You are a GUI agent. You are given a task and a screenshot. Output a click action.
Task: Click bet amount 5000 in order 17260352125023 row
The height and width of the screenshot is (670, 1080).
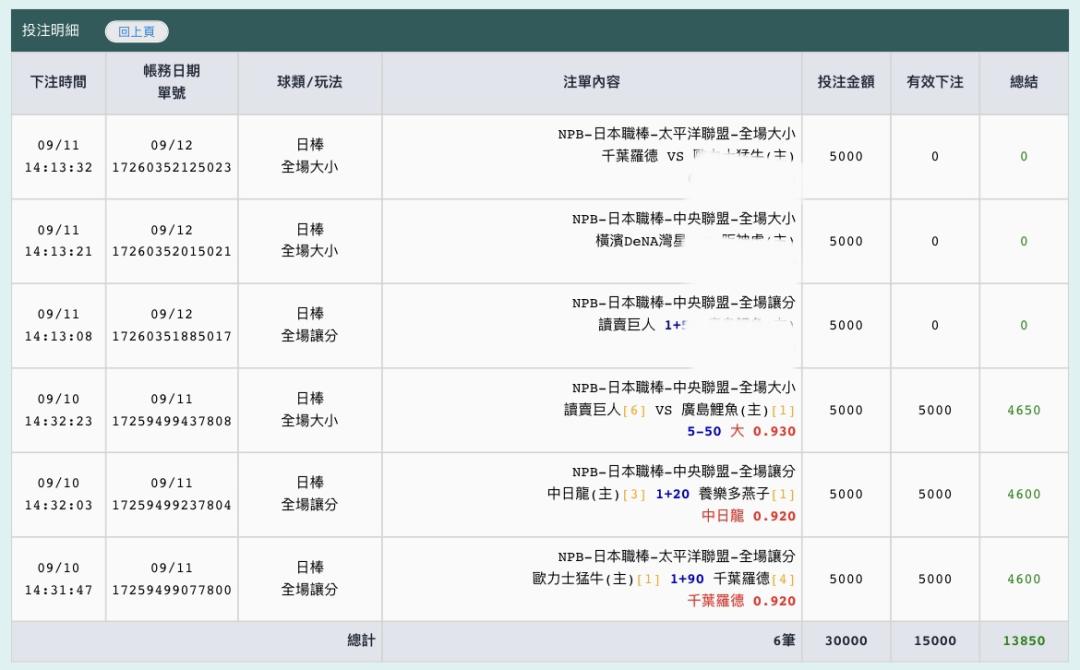846,156
